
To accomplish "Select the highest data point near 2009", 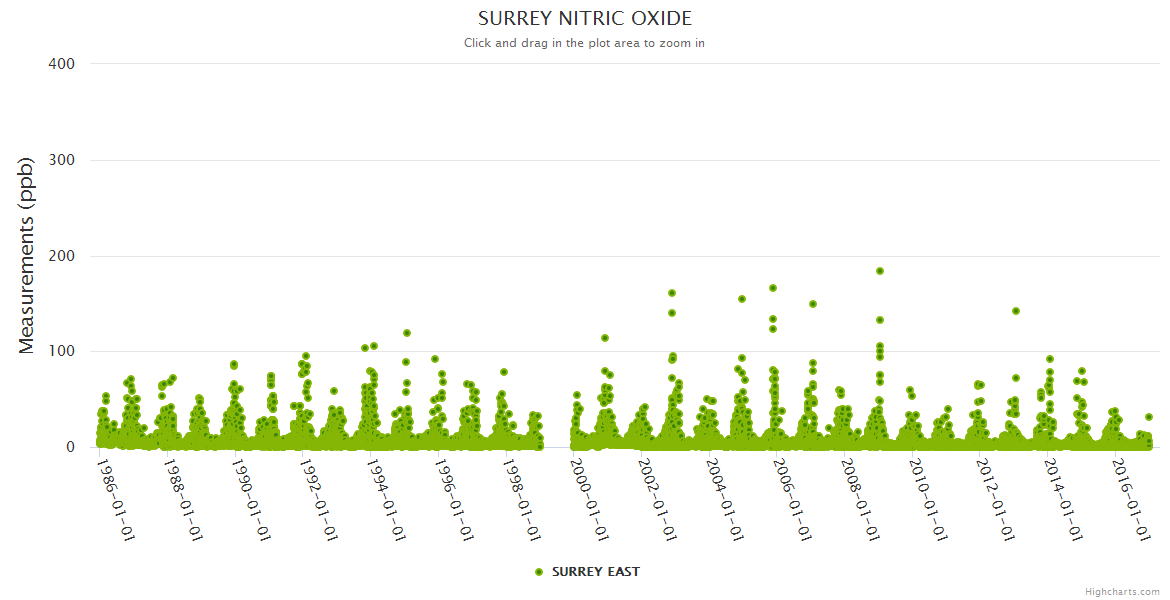I will point(880,271).
